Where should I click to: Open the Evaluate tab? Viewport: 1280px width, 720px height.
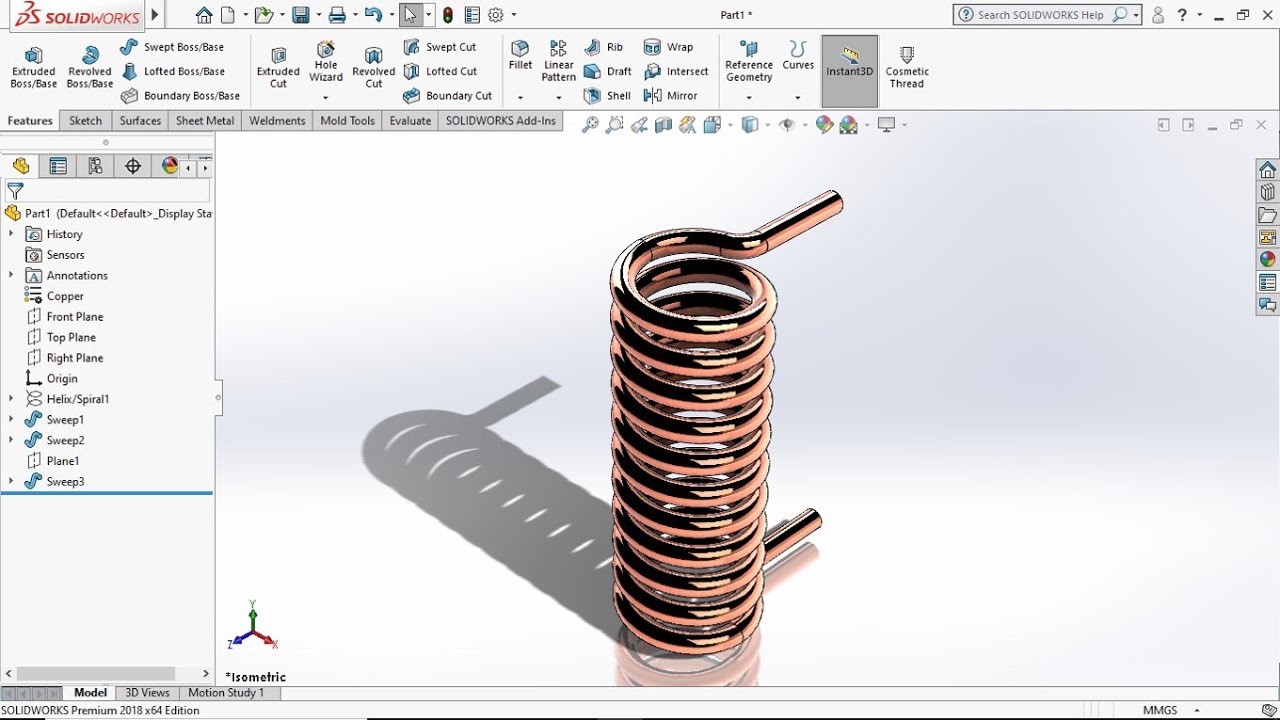[410, 121]
